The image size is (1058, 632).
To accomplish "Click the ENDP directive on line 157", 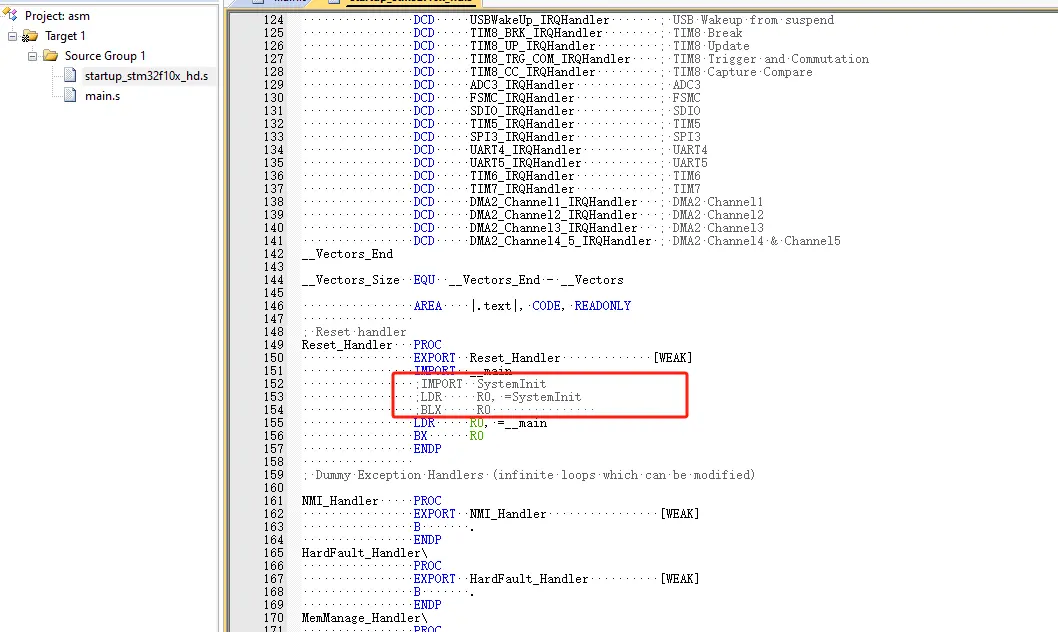I will 427,449.
